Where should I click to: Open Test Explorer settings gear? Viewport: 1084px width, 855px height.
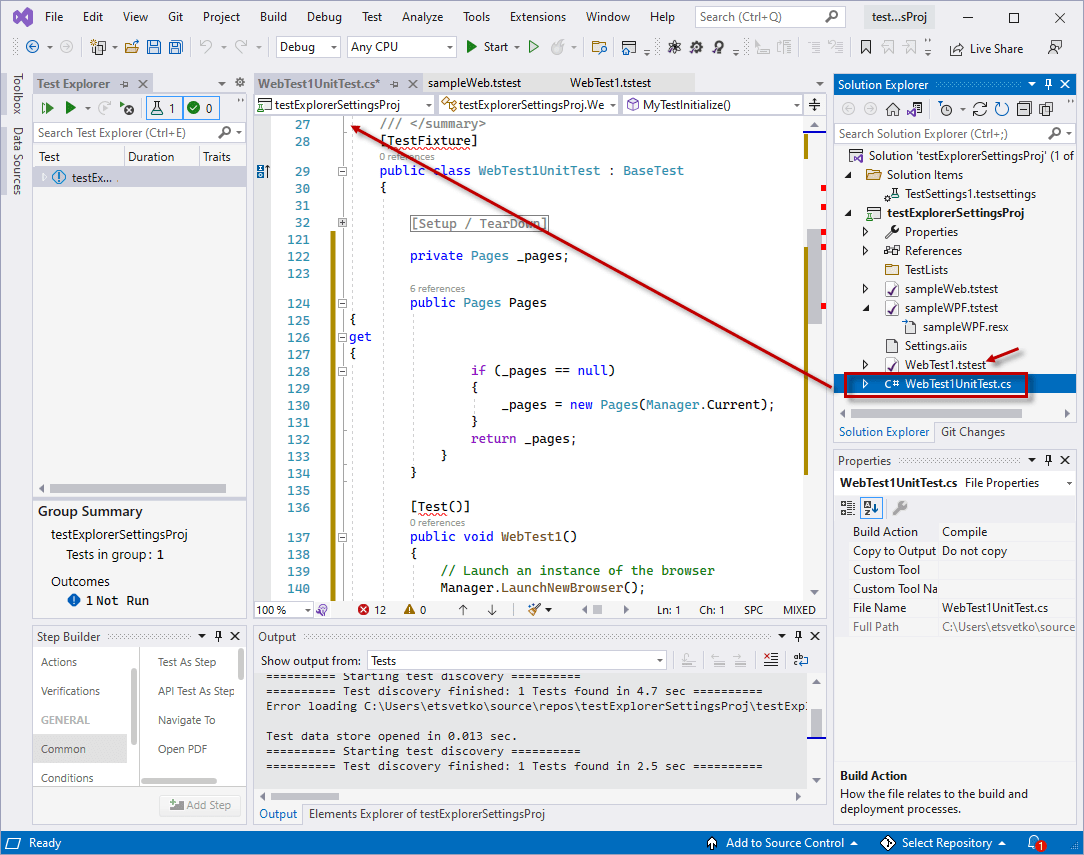pyautogui.click(x=239, y=82)
